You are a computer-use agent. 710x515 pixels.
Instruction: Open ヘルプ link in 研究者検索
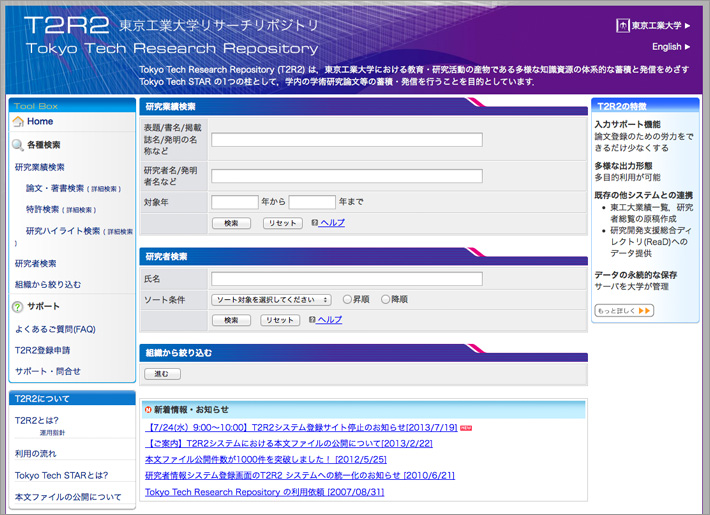[329, 320]
